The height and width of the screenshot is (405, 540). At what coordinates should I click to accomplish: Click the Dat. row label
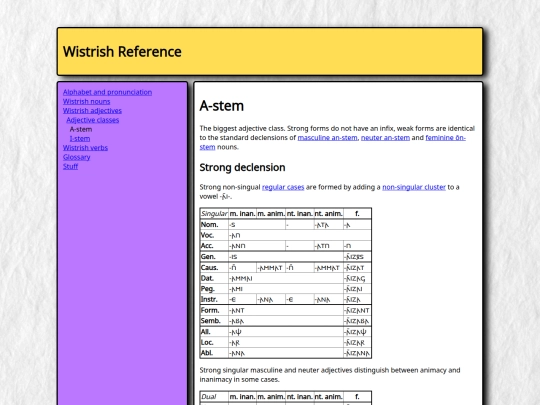pyautogui.click(x=214, y=278)
